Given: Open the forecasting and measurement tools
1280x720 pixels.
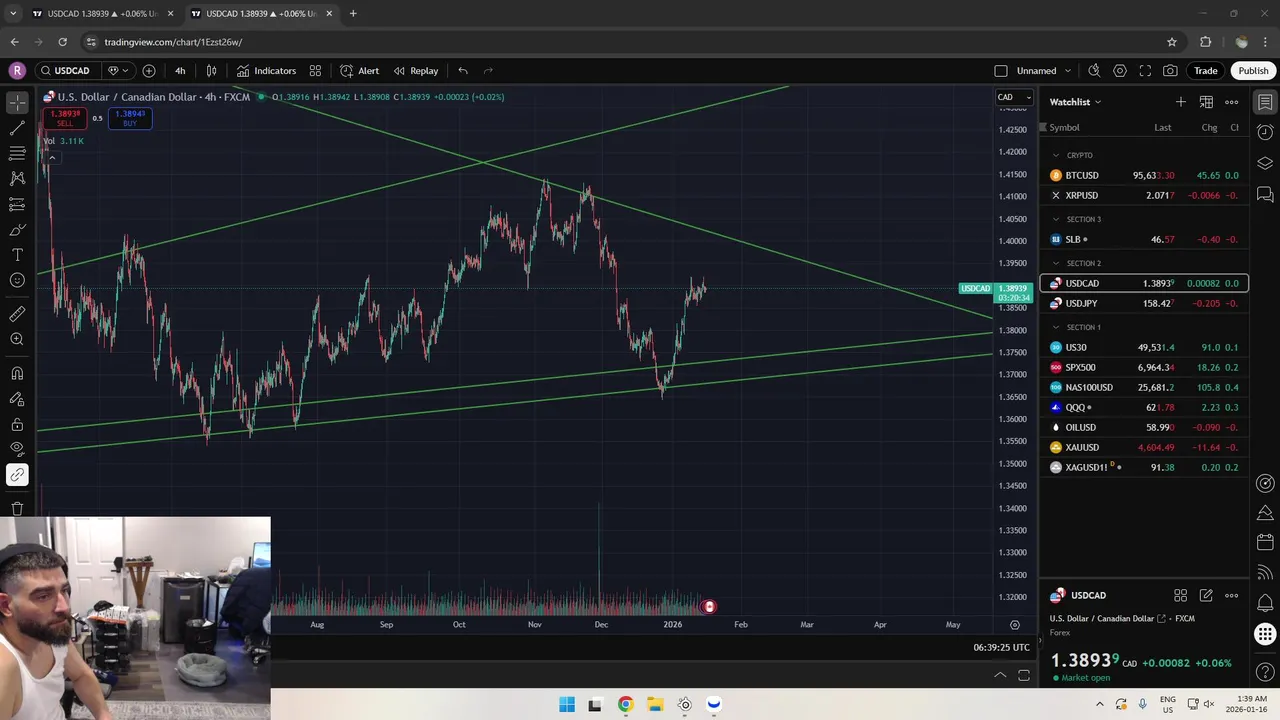Looking at the screenshot, I should coord(17,204).
